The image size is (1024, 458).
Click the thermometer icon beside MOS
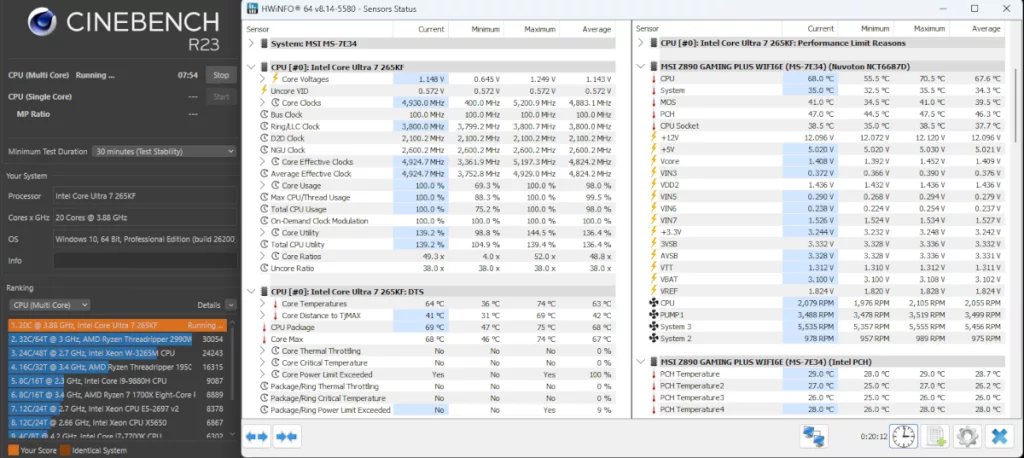coord(654,102)
